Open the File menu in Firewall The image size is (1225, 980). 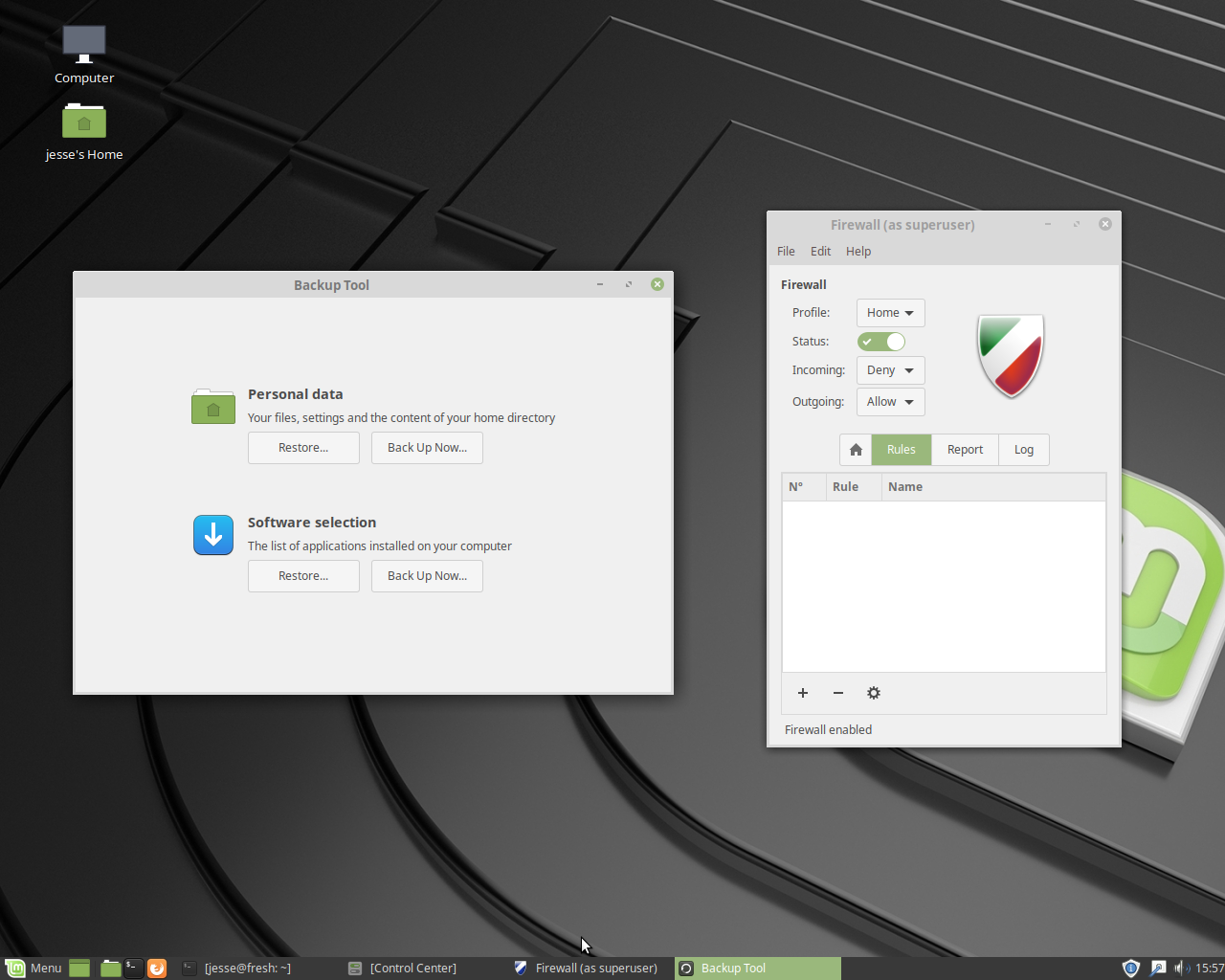coord(786,252)
